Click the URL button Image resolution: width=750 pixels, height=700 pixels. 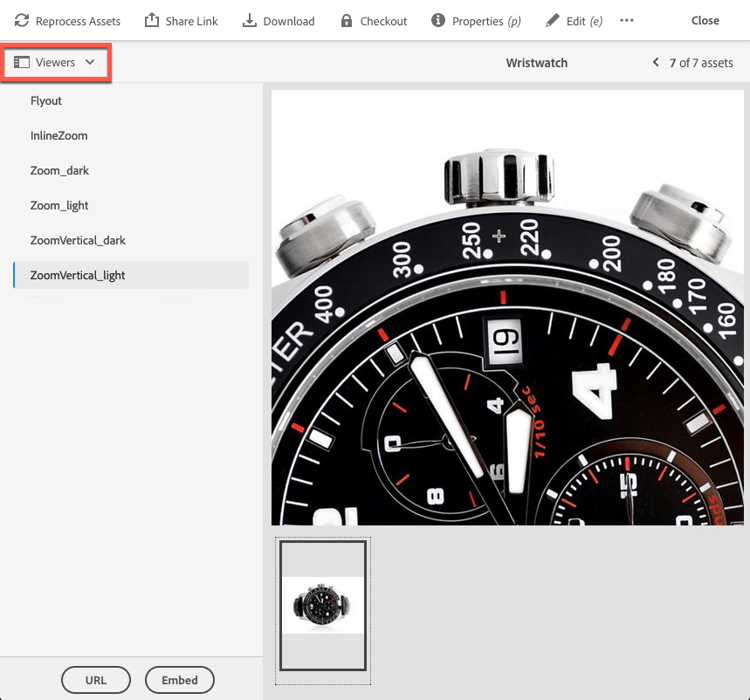96,680
